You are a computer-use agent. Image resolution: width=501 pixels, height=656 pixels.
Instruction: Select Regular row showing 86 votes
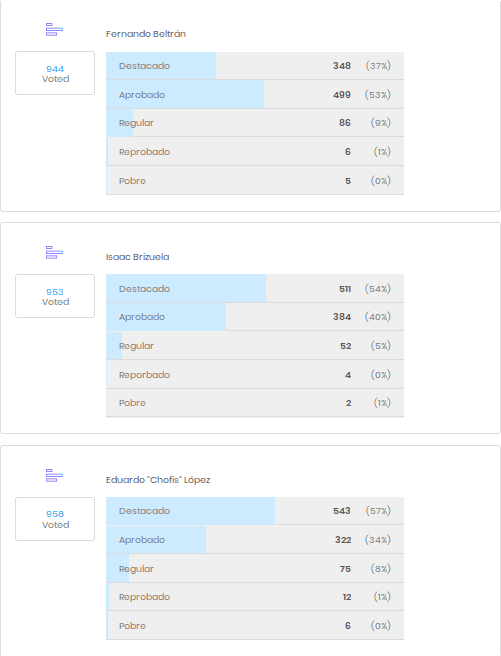click(x=255, y=123)
